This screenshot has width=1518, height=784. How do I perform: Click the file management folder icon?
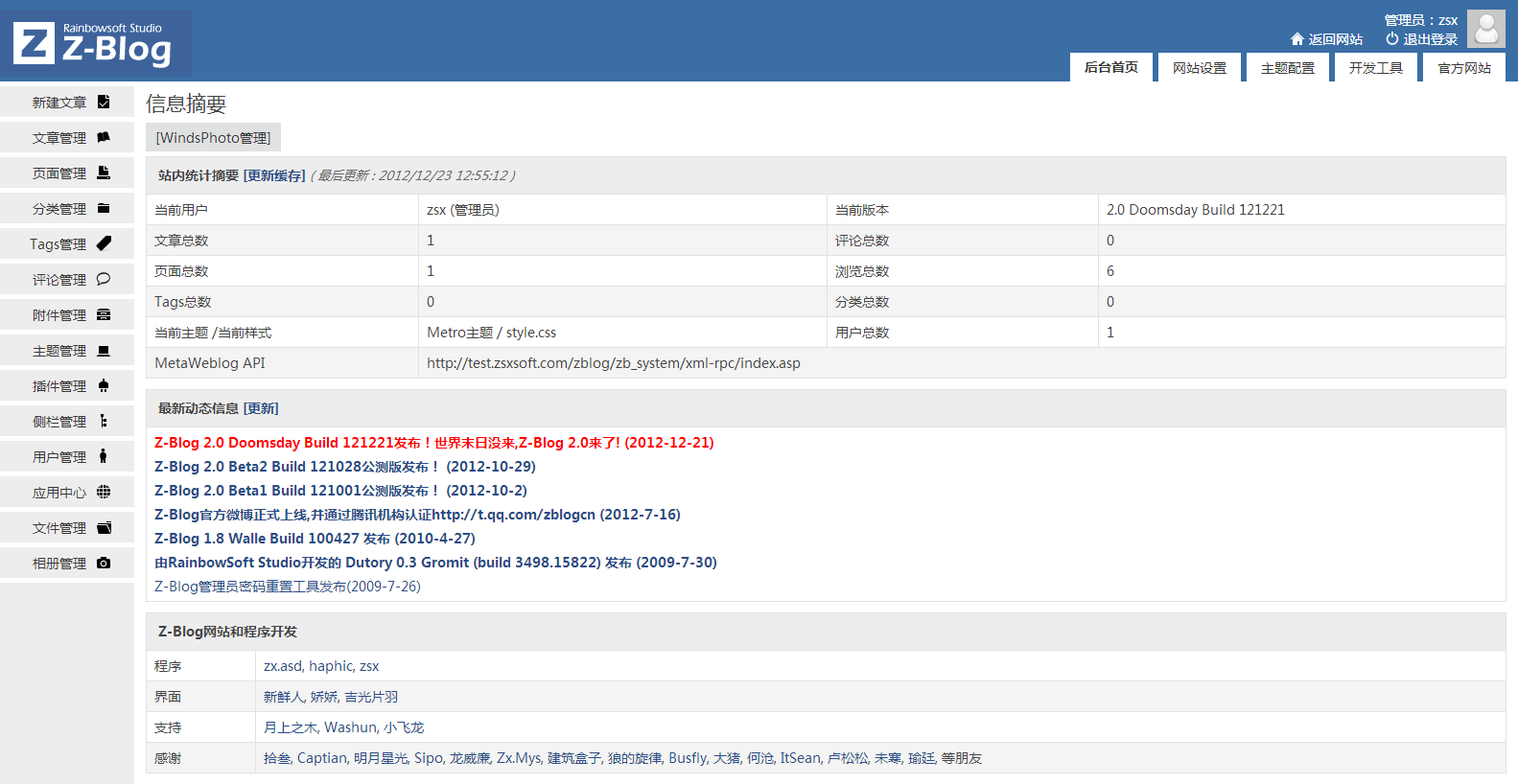tap(104, 527)
